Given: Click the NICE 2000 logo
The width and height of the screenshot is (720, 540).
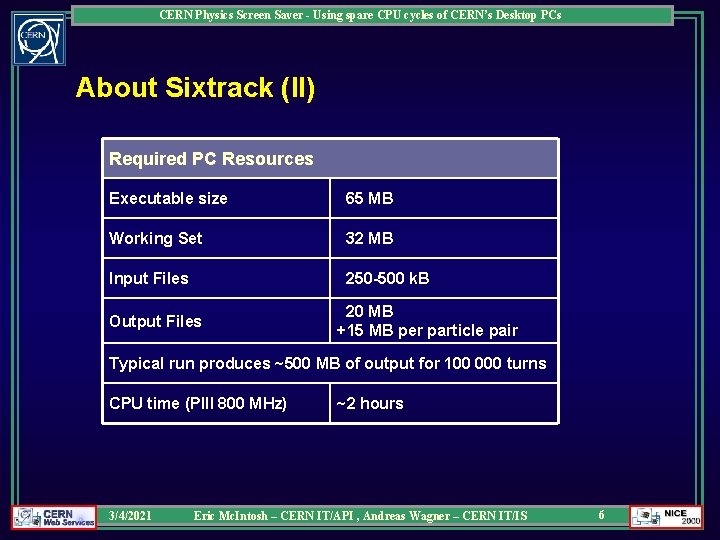Looking at the screenshot, I should click(666, 517).
